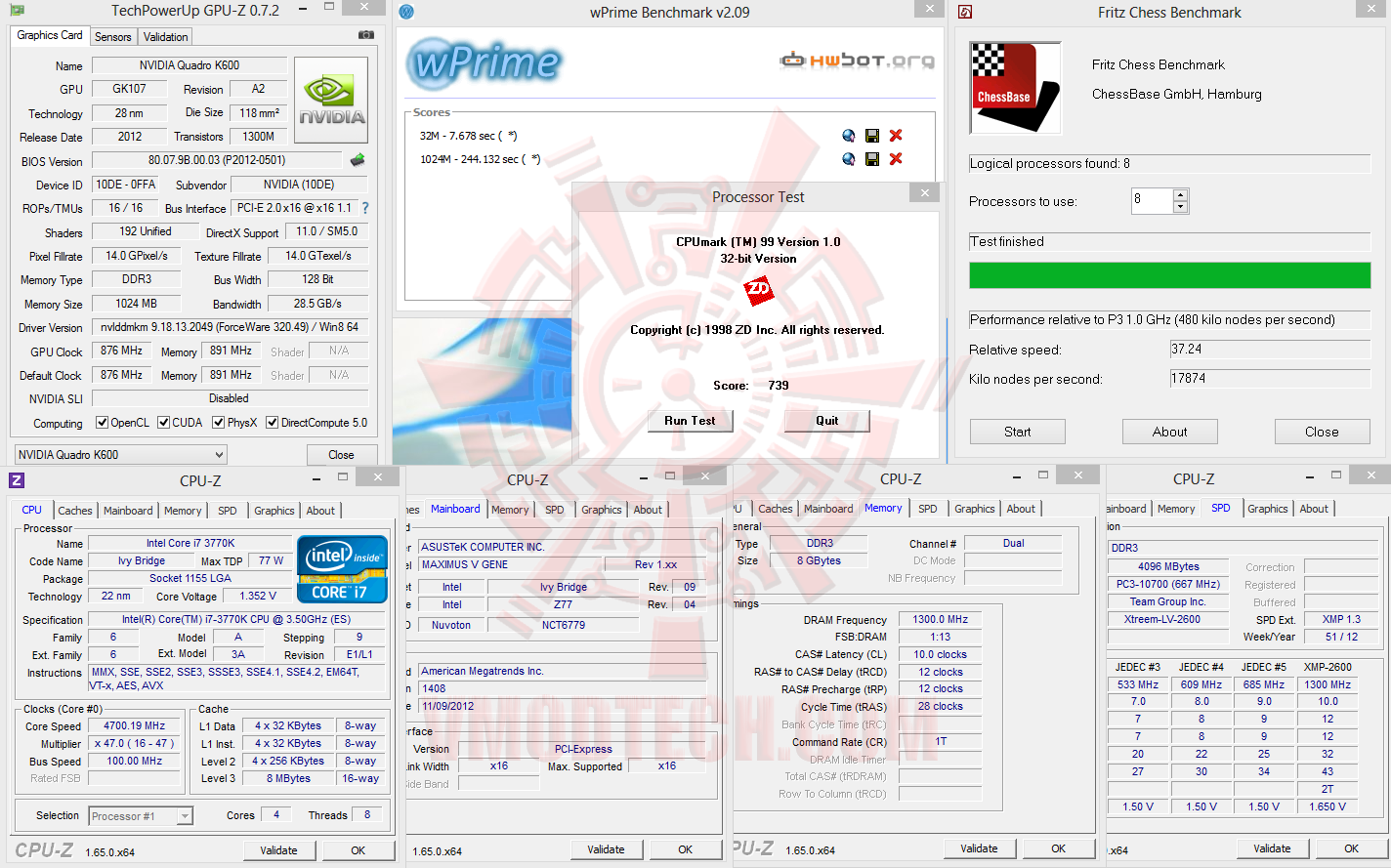Submit the 32M score via globe icon

[848, 136]
